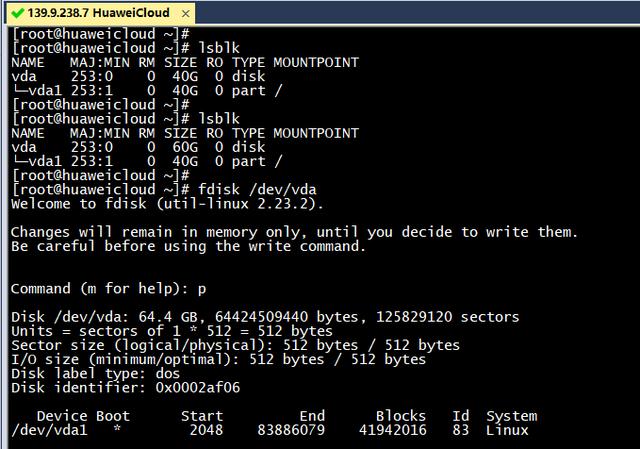Click the first lsblk command text
This screenshot has width=640, height=449.
219,48
